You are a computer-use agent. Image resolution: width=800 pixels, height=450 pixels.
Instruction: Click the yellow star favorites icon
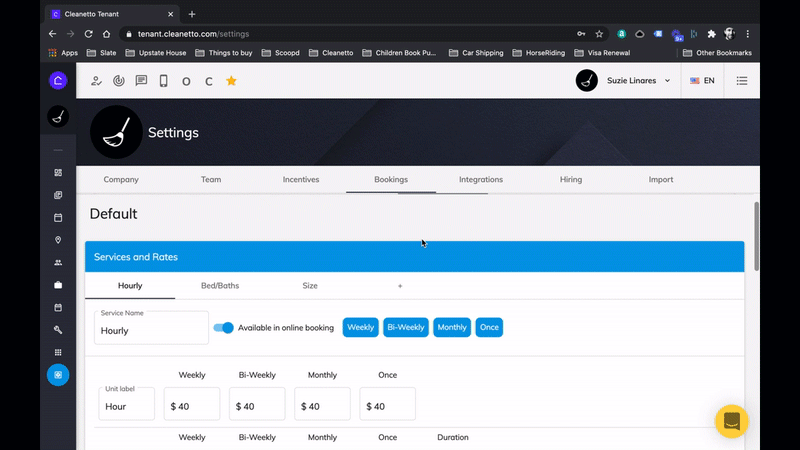click(x=231, y=81)
